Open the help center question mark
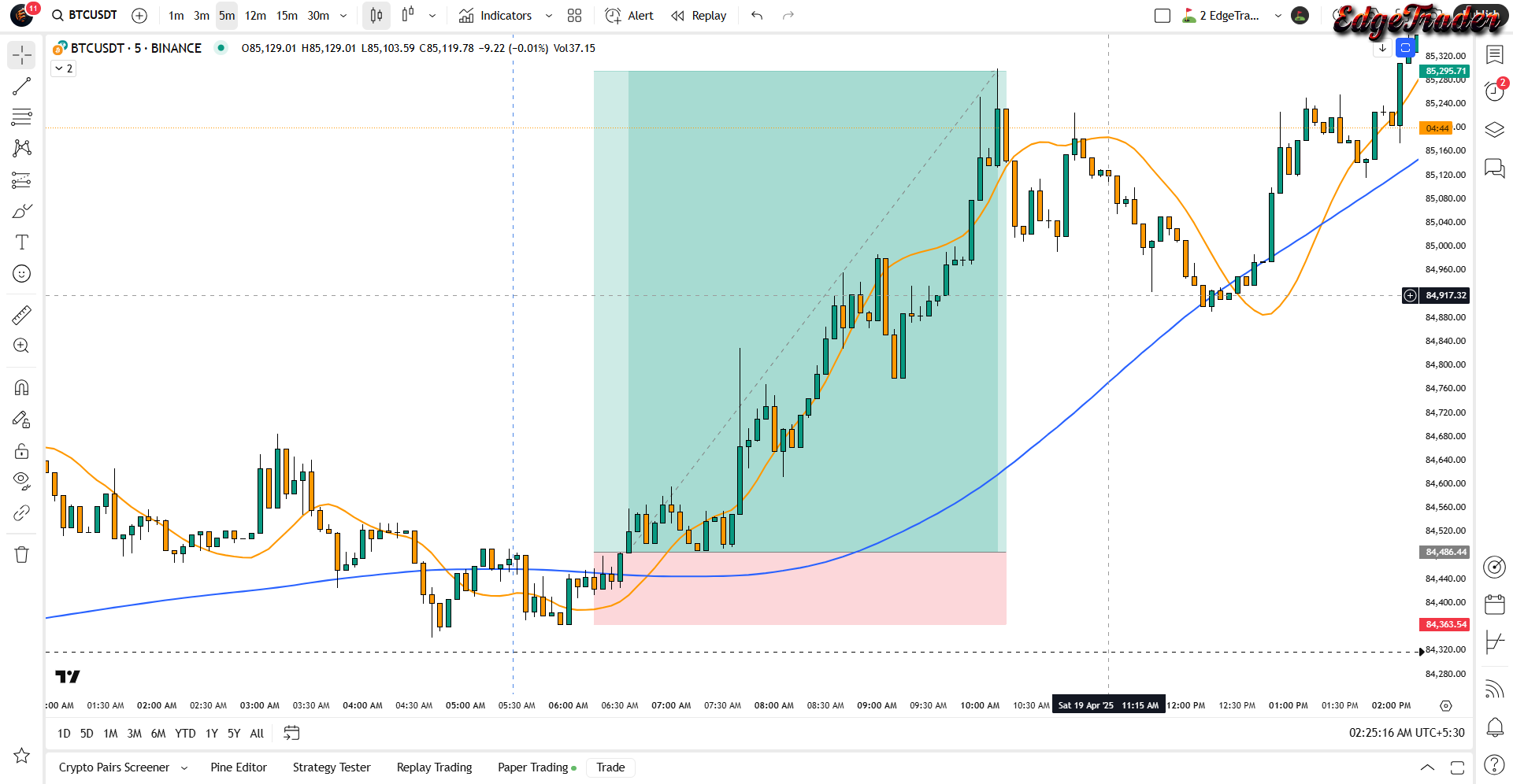 [x=1495, y=764]
